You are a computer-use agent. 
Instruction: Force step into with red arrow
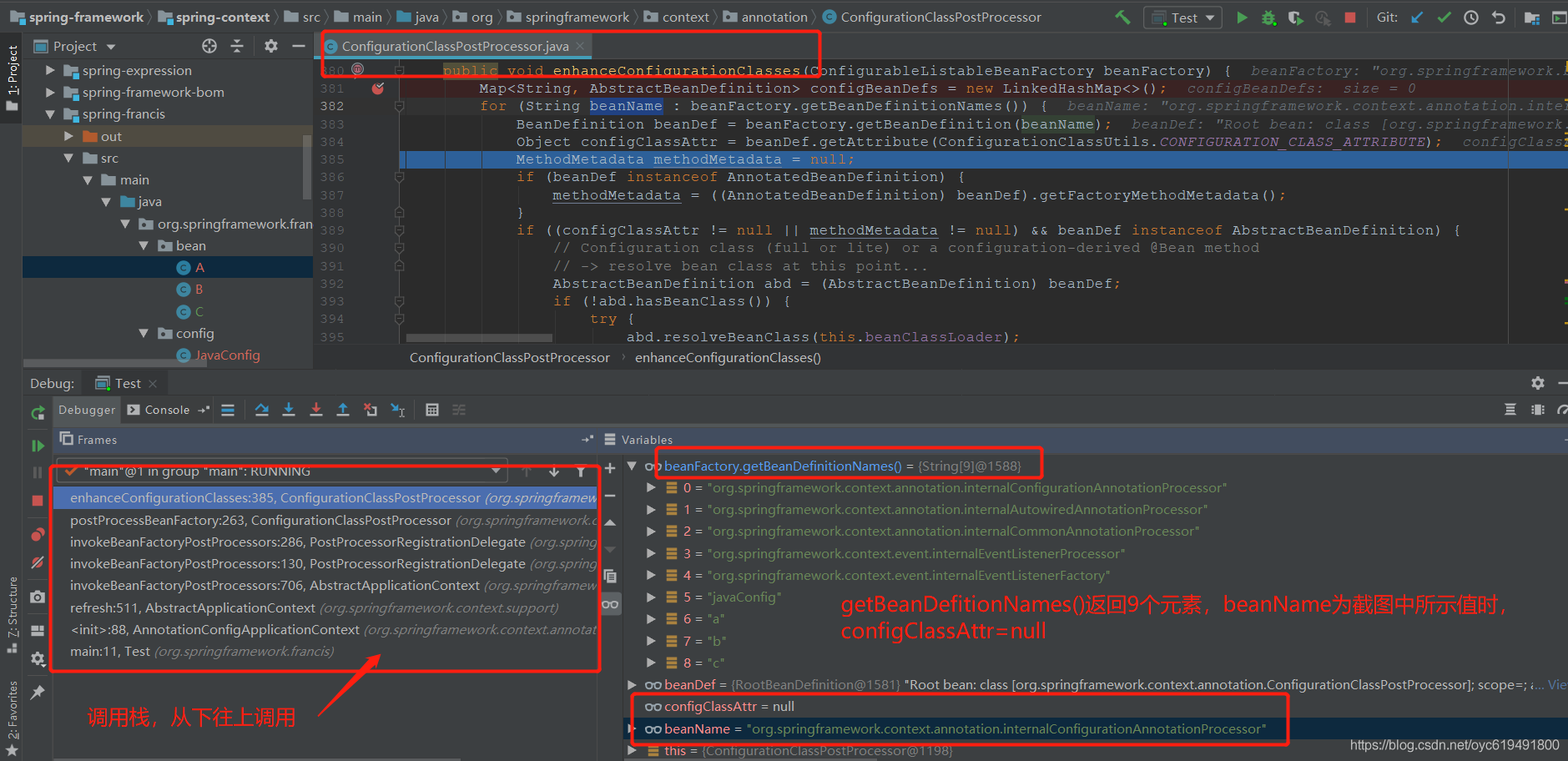[316, 410]
